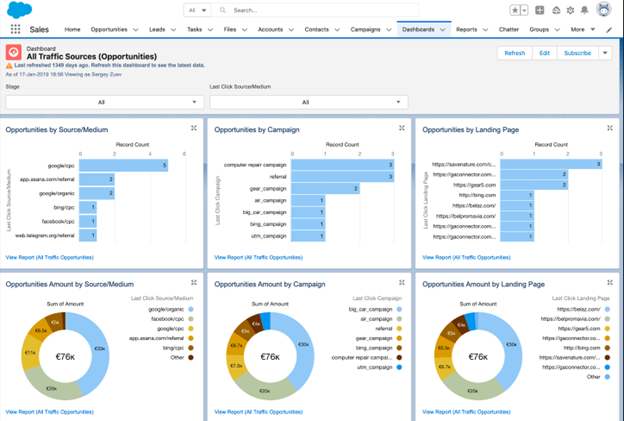The image size is (624, 421).
Task: Click the €33k segment of Source/Medium donut
Action: pos(98,349)
